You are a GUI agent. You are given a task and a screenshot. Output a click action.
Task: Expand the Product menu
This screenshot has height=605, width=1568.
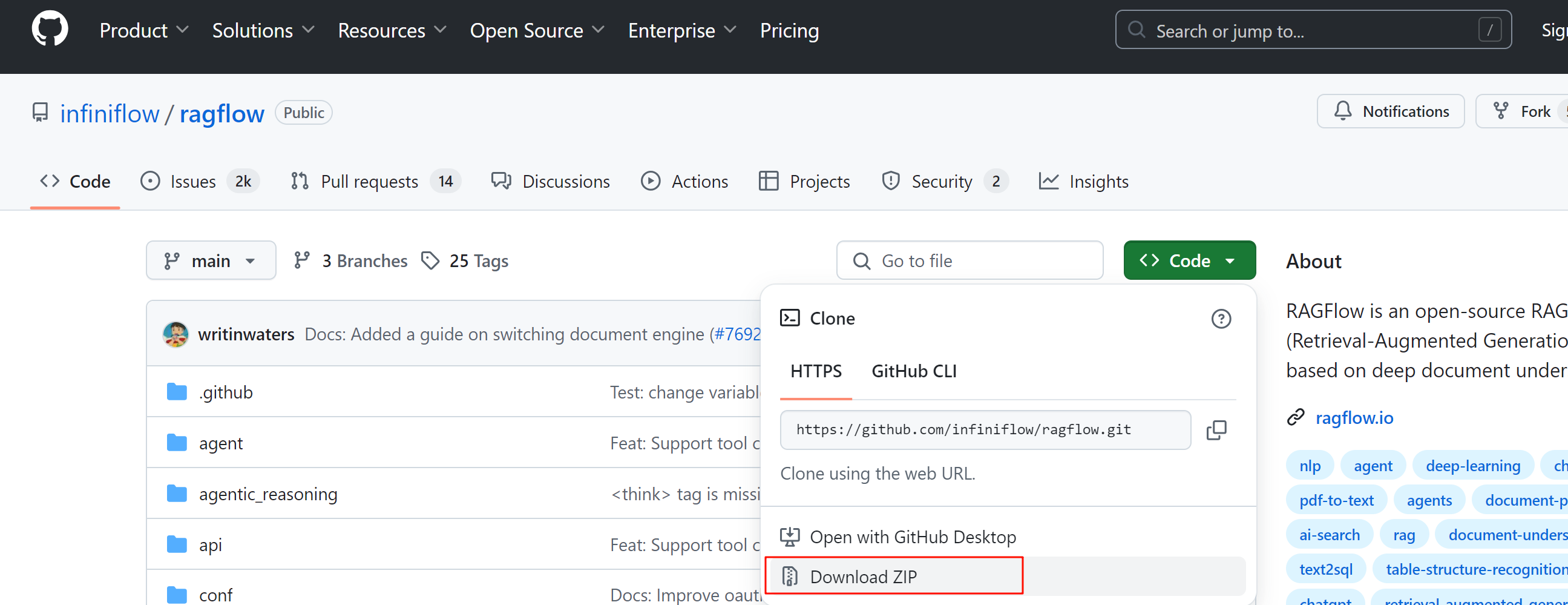coord(143,30)
